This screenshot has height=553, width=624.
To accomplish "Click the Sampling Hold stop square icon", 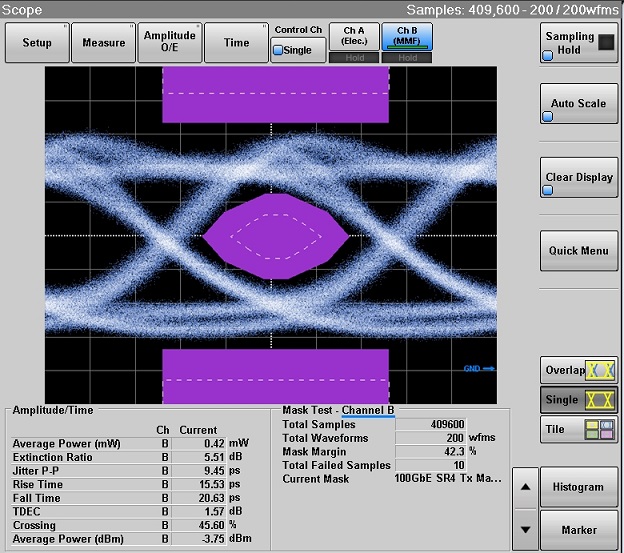I will click(x=605, y=42).
